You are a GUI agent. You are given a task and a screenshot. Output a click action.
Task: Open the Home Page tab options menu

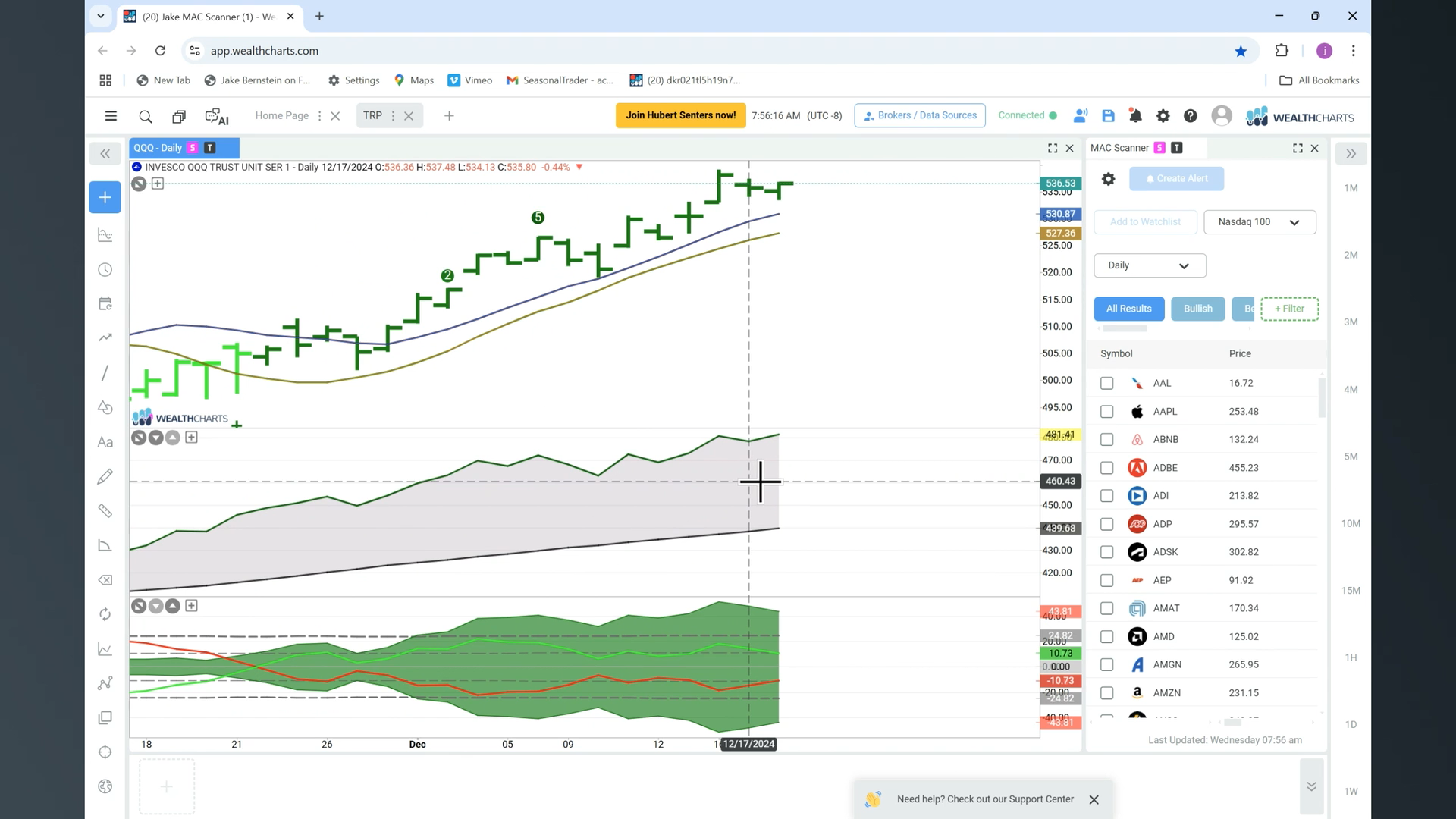[319, 116]
